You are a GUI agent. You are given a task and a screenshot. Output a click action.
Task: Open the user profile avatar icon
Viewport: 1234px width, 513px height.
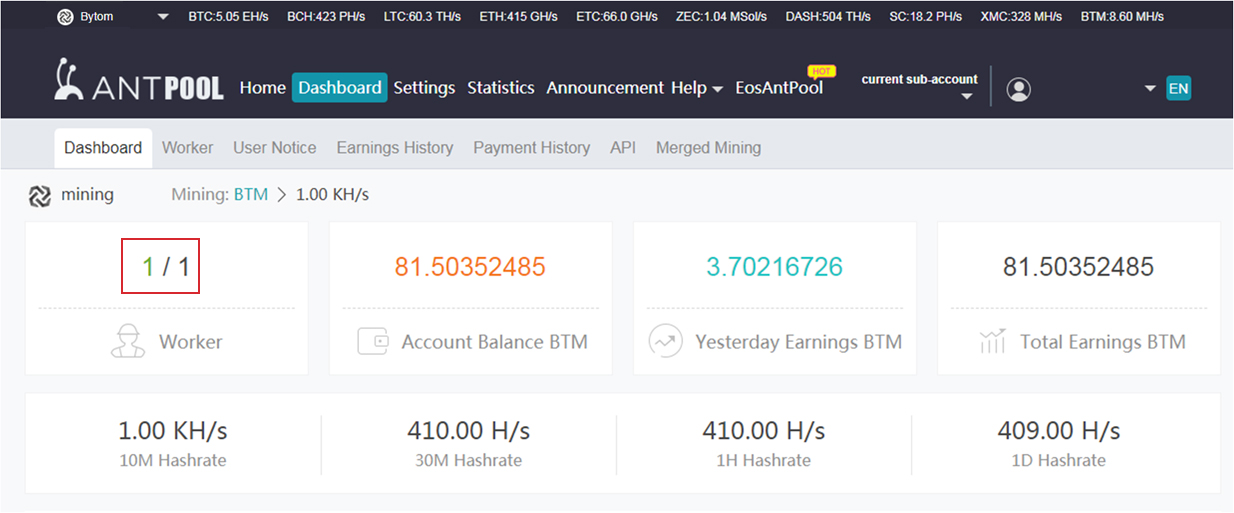(1019, 89)
